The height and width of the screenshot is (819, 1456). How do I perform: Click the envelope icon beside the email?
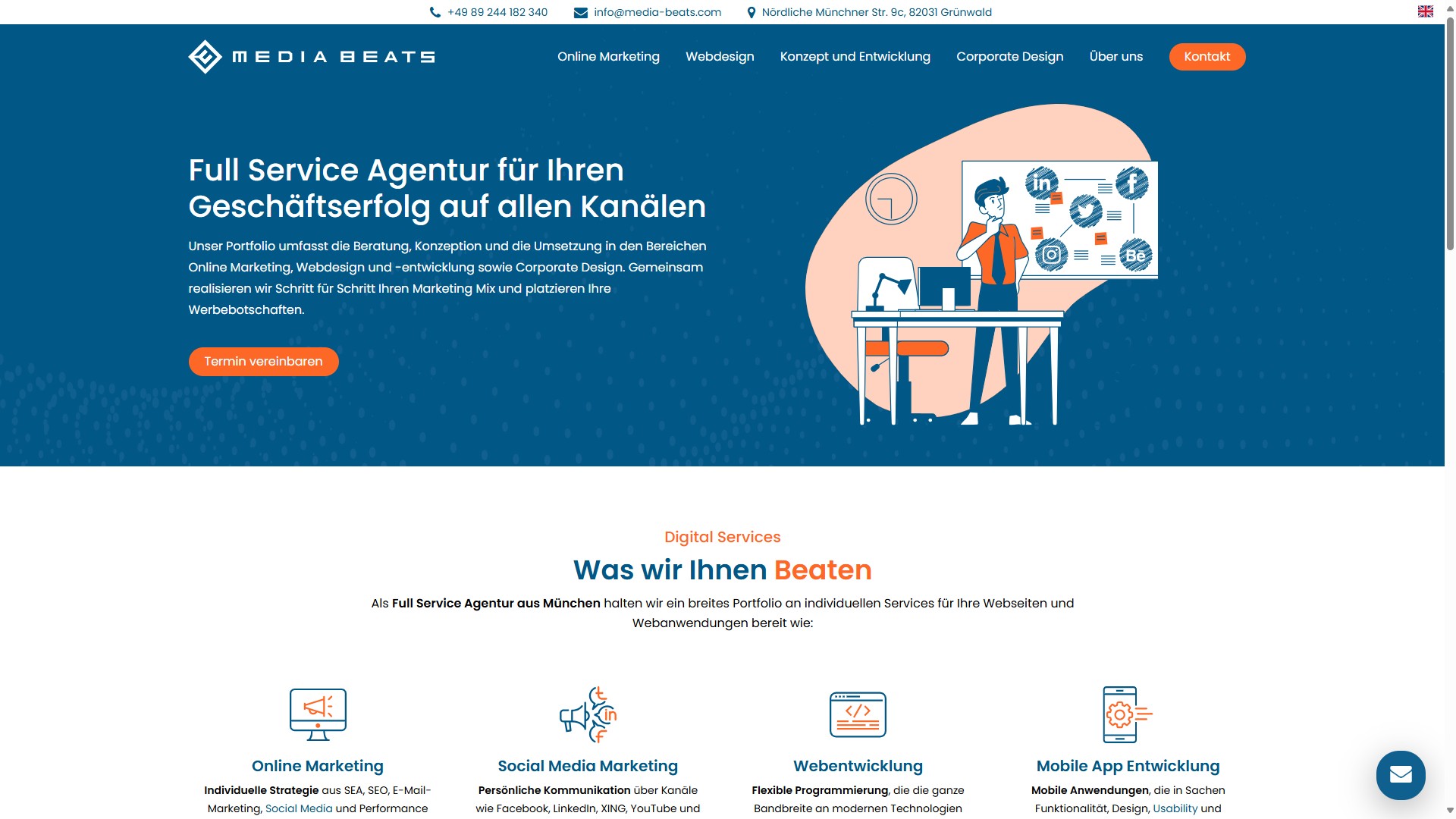tap(579, 12)
